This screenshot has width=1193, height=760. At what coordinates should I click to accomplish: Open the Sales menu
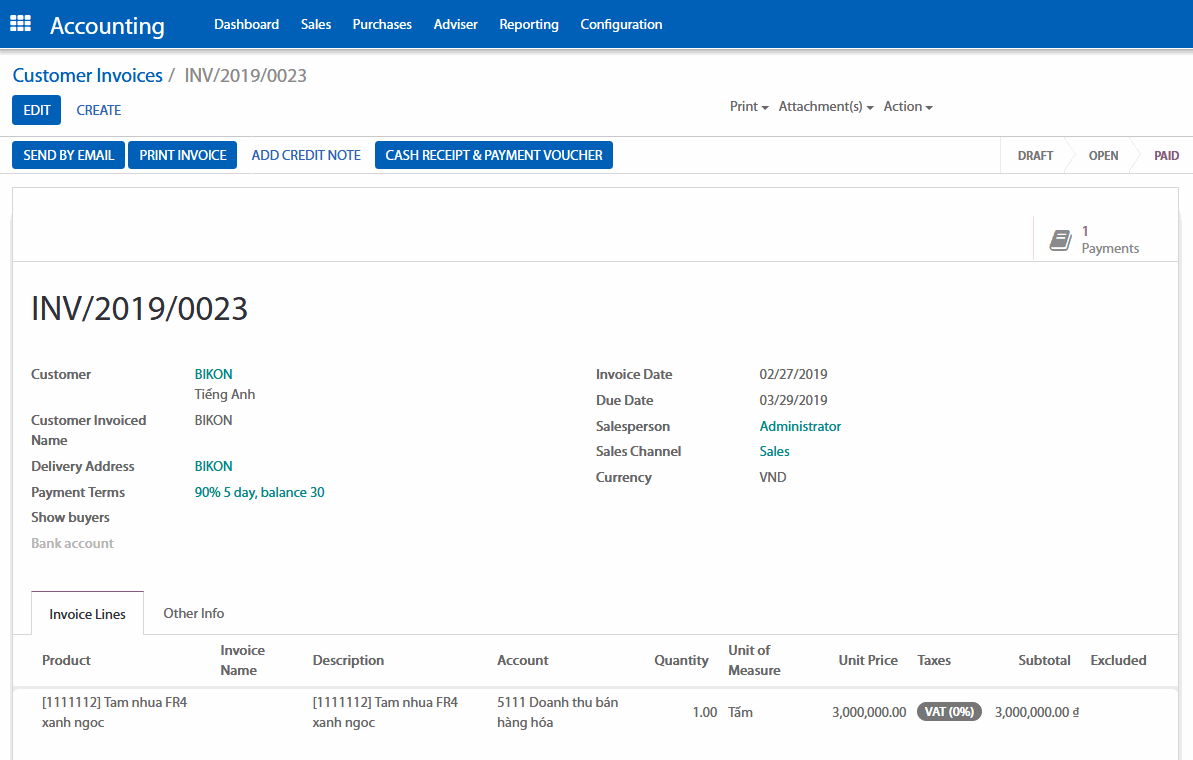tap(315, 24)
